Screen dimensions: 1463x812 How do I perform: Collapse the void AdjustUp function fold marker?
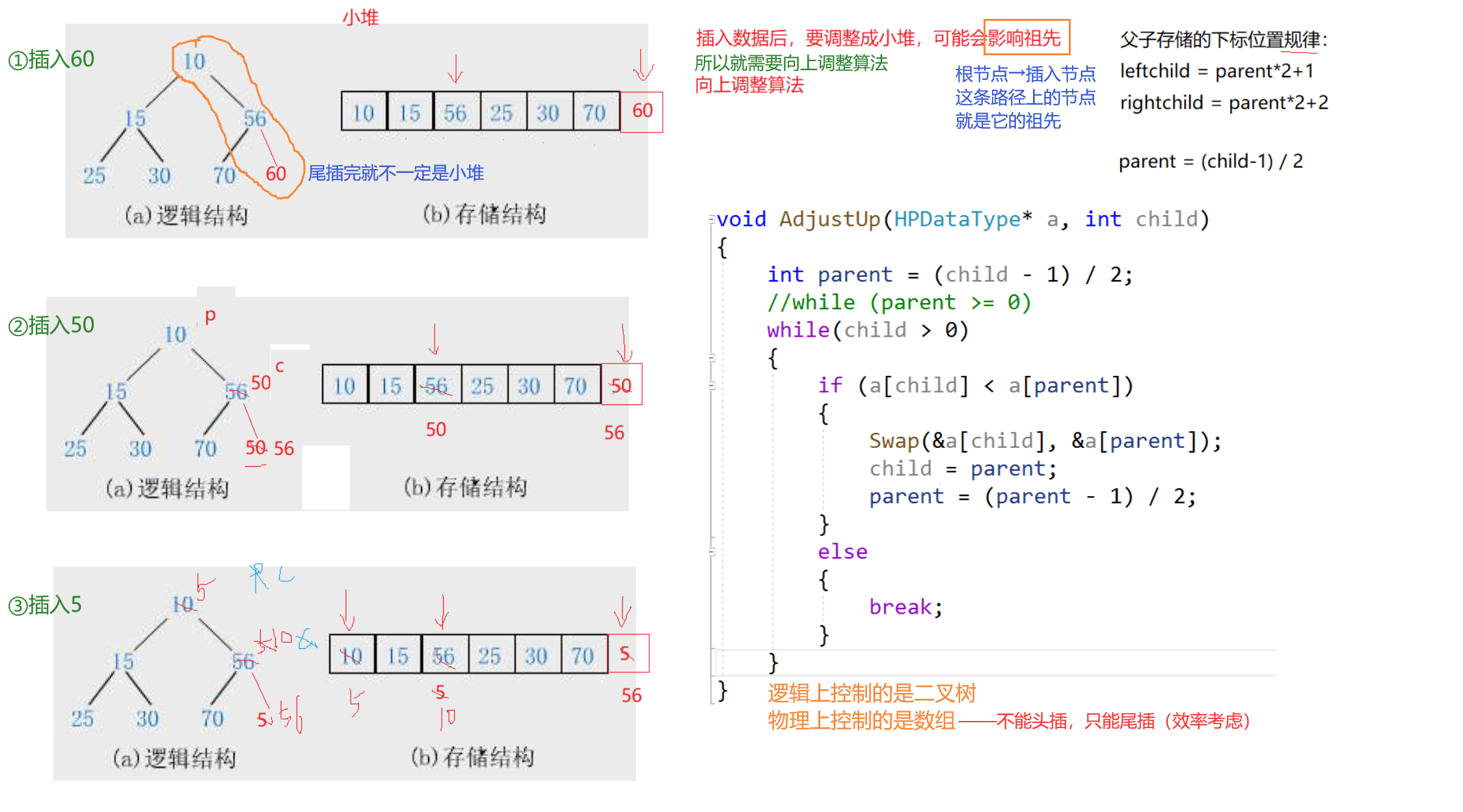point(711,220)
